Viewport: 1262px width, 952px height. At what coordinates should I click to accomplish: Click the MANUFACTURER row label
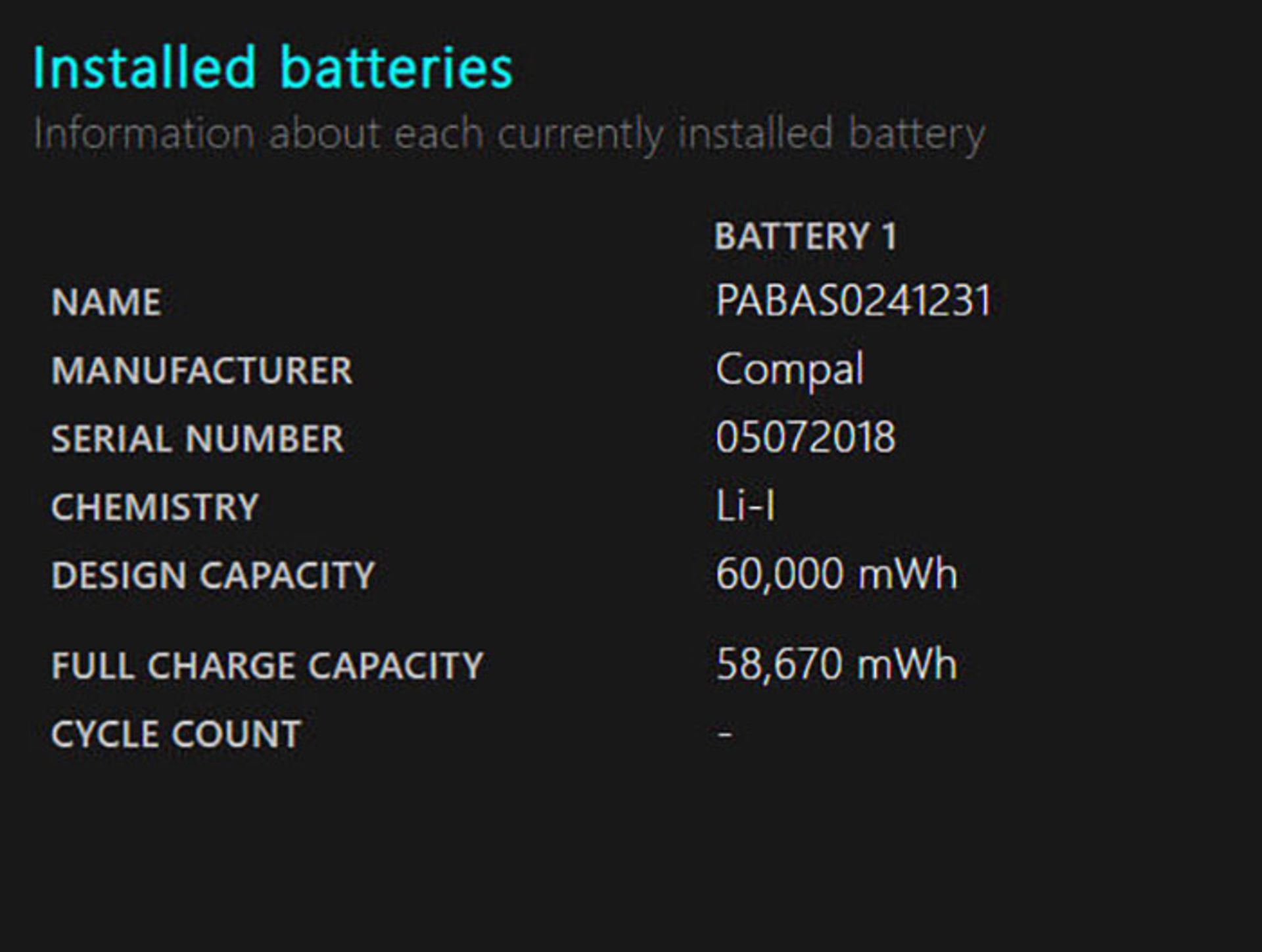pos(202,370)
